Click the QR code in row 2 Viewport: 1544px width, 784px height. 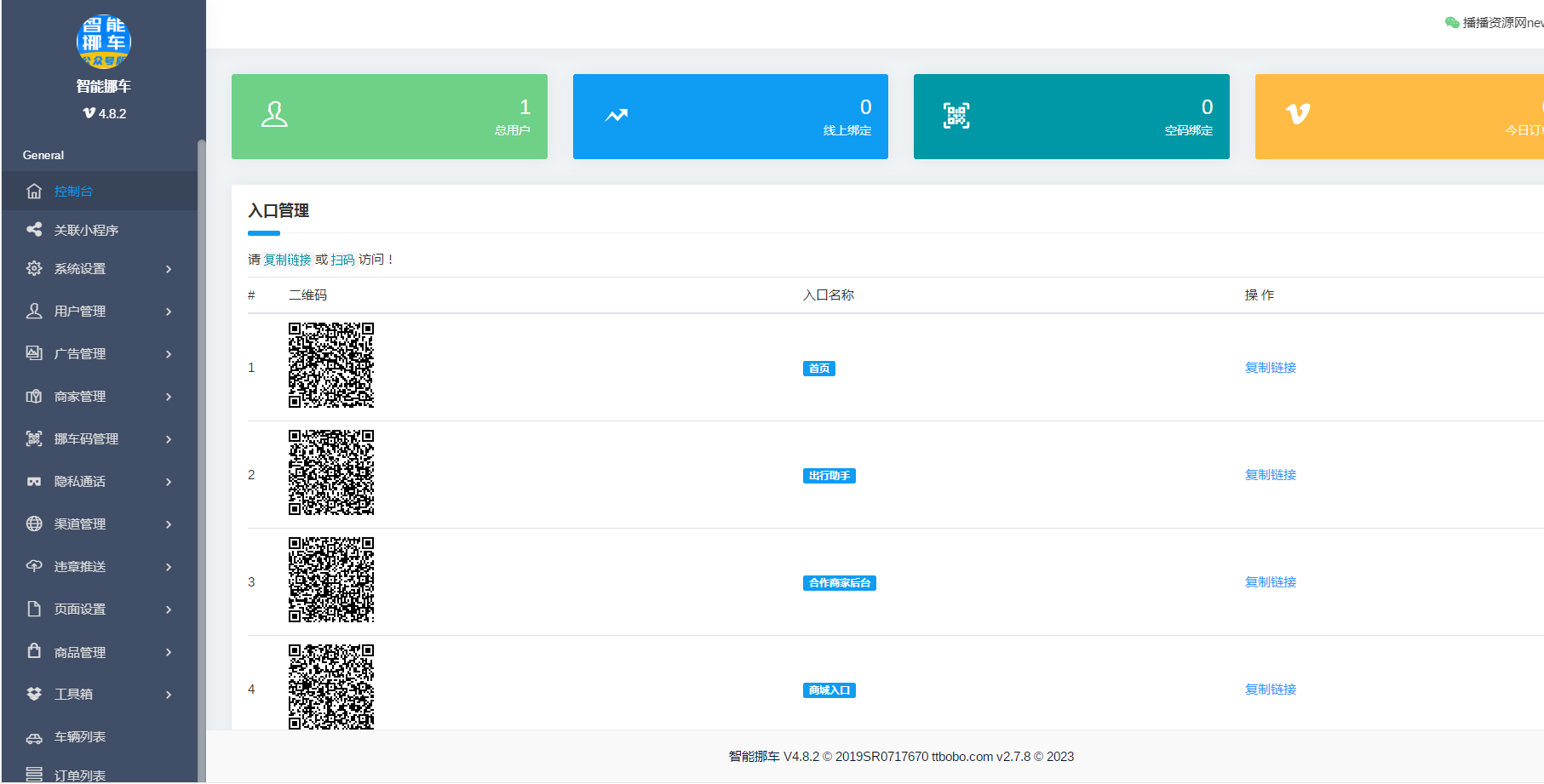click(331, 472)
